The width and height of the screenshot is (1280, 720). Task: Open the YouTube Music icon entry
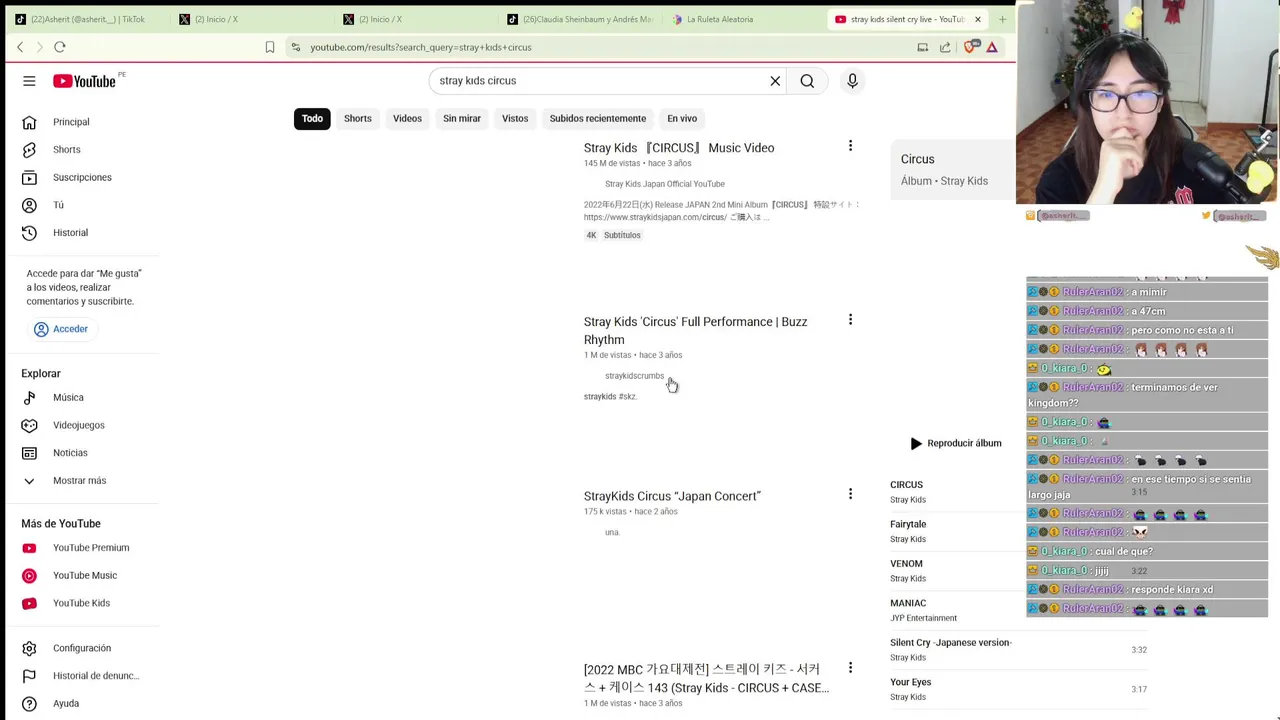29,576
